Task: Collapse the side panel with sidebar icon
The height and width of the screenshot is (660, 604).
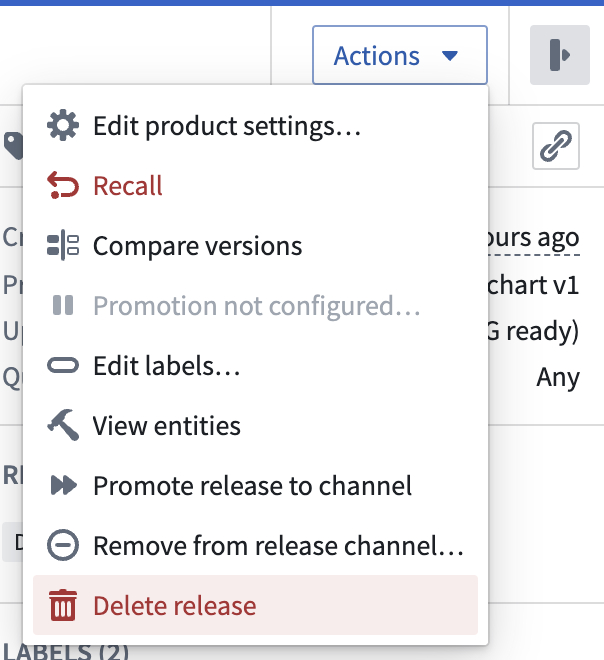Action: [x=559, y=55]
